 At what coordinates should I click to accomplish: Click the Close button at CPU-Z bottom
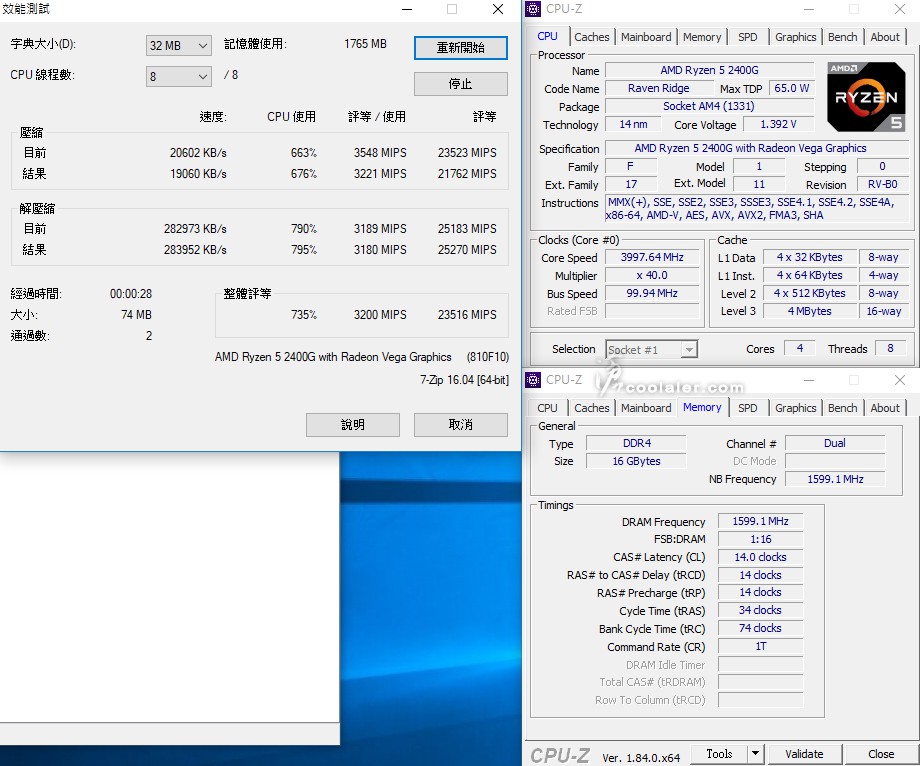point(881,754)
